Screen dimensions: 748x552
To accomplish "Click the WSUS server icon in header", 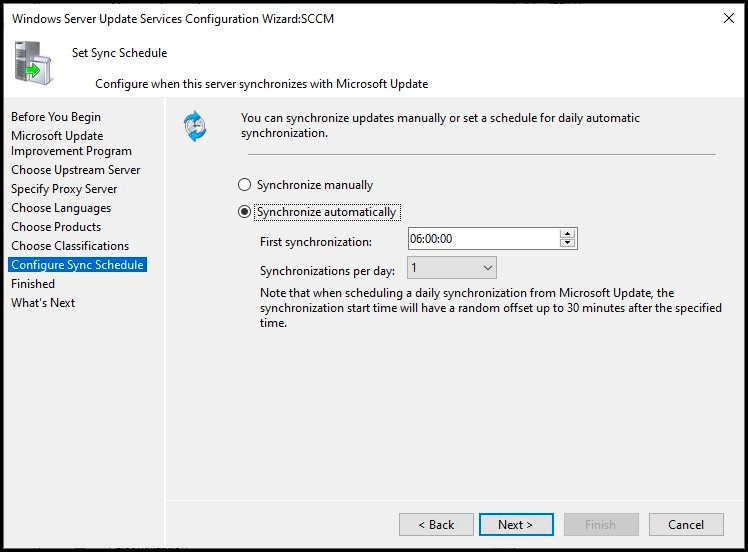I will click(33, 63).
